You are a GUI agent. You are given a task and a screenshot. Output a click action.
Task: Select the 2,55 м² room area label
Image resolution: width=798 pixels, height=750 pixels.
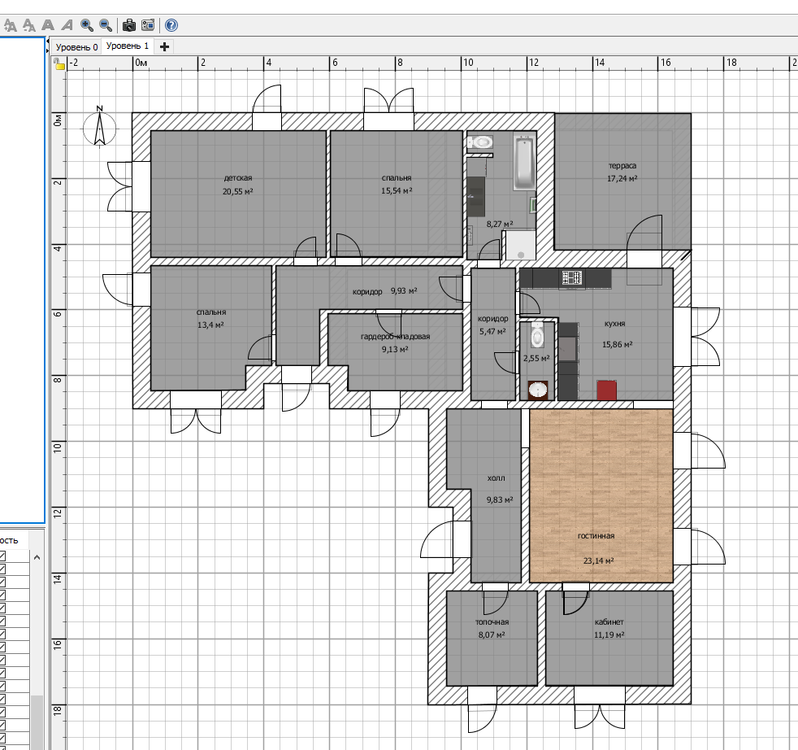point(536,358)
